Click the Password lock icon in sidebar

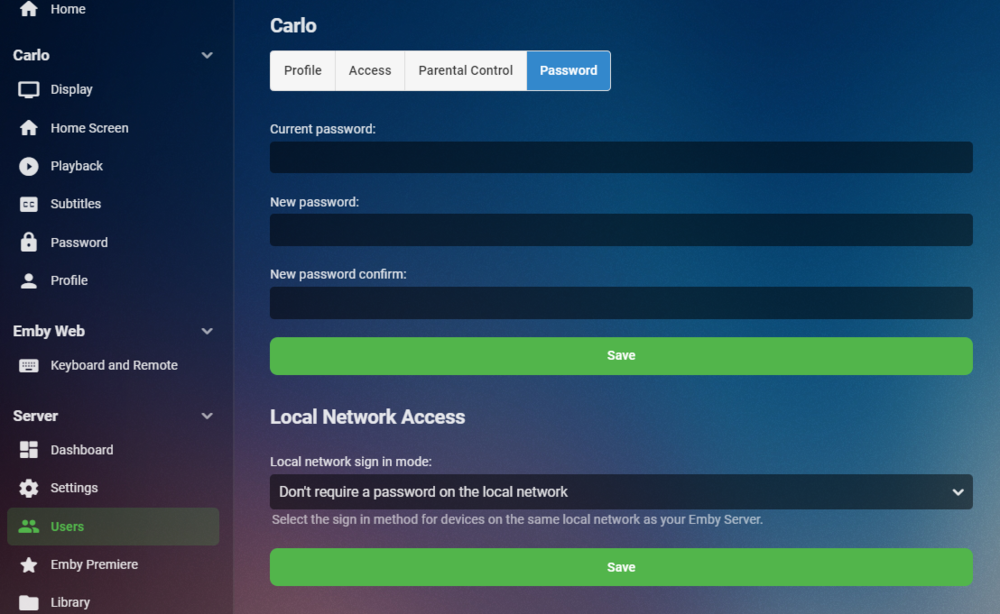(29, 242)
